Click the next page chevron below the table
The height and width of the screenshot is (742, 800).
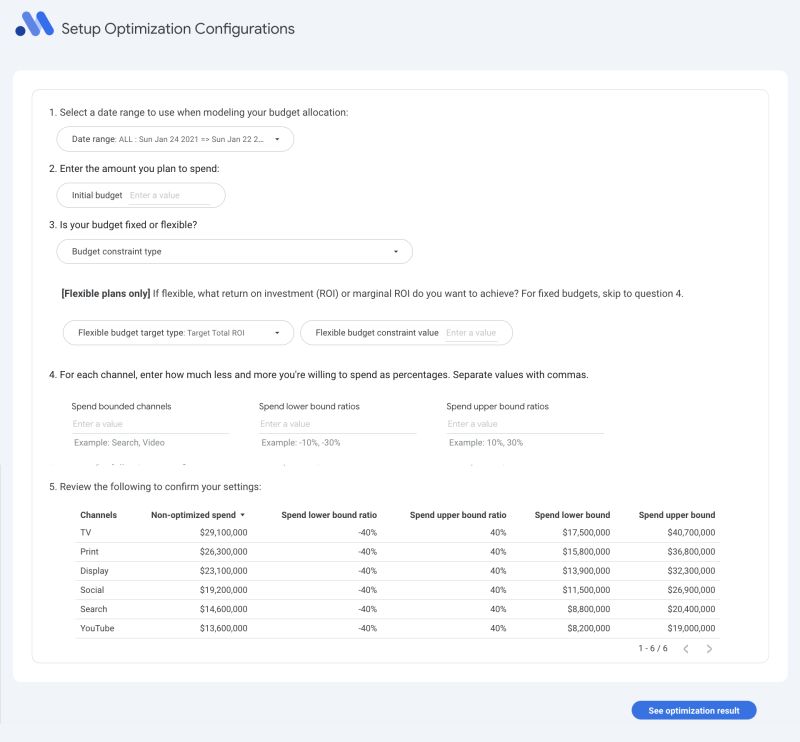click(x=710, y=648)
